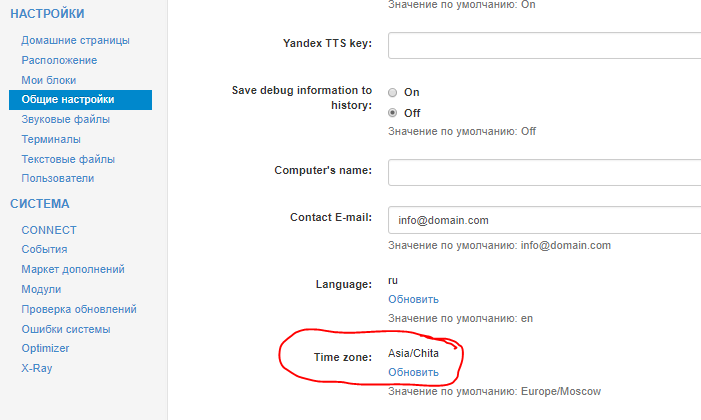
Task: Click Обновить link under Time zone
Action: coord(413,372)
